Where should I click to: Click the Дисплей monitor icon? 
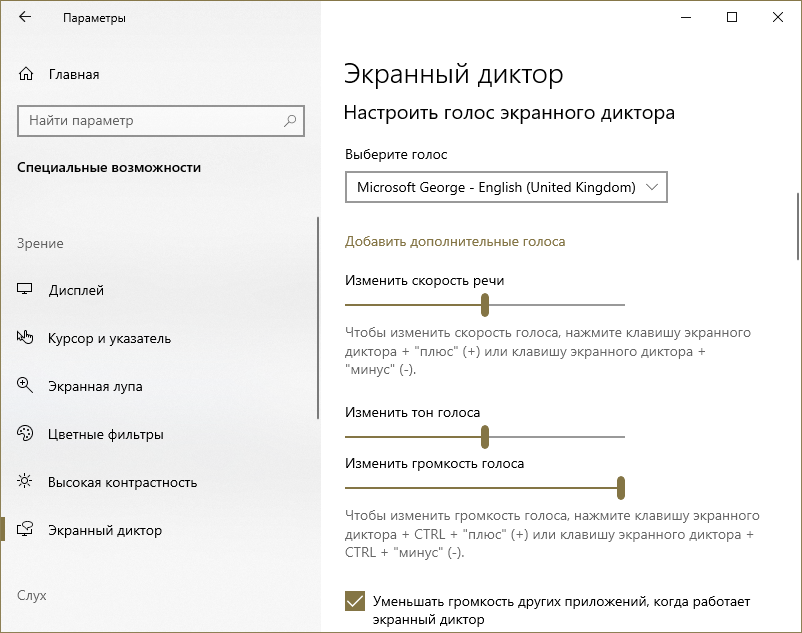click(26, 290)
